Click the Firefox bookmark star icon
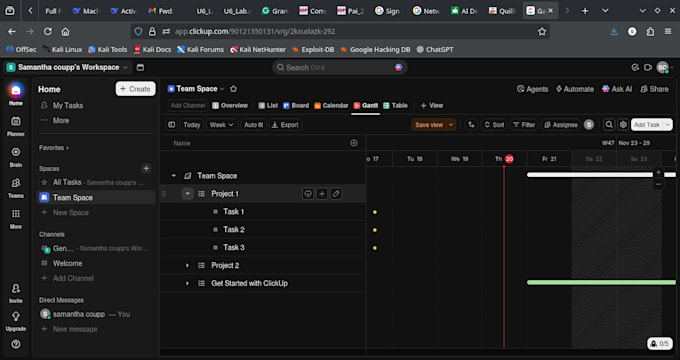 tap(542, 31)
